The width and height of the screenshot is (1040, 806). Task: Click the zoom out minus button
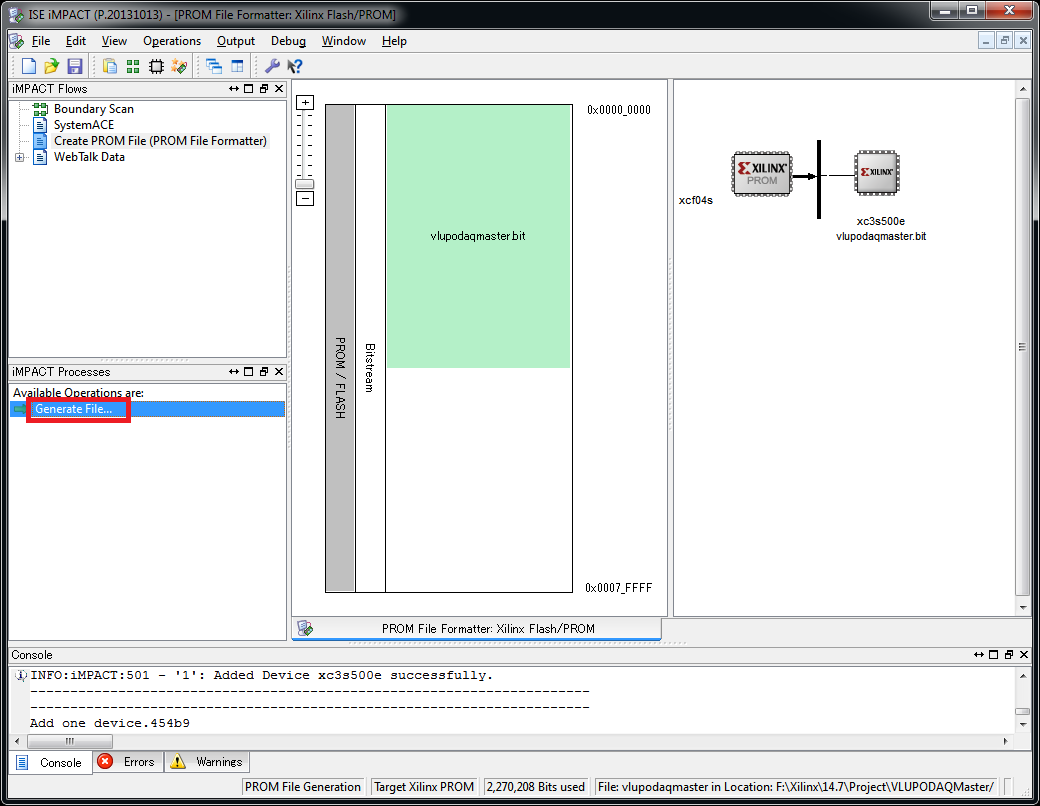coord(305,198)
